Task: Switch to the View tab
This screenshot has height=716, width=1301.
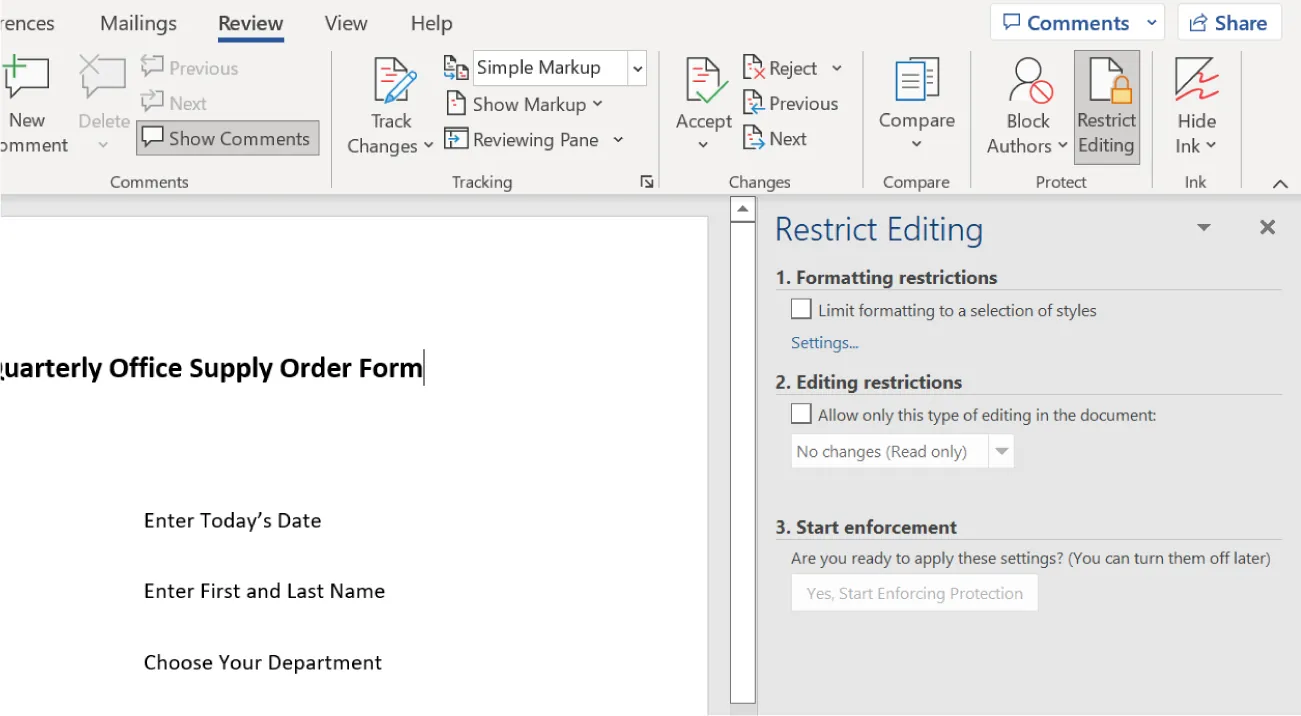Action: pyautogui.click(x=345, y=23)
